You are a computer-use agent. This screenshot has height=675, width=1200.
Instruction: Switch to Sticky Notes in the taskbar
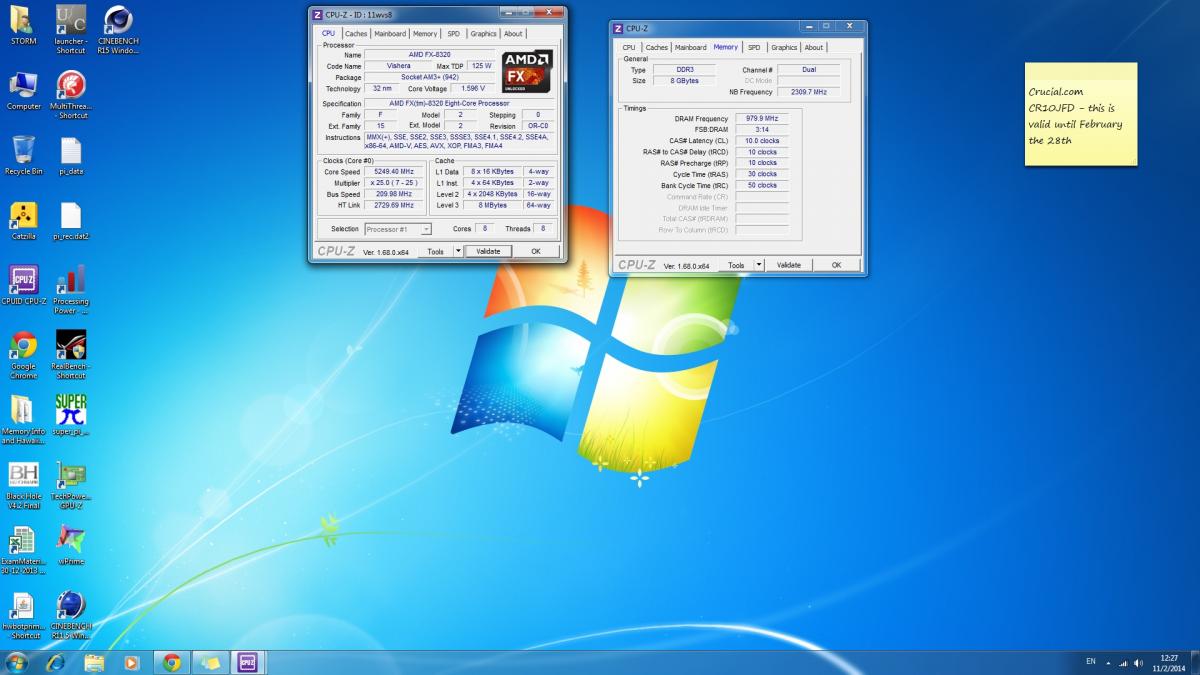(210, 662)
